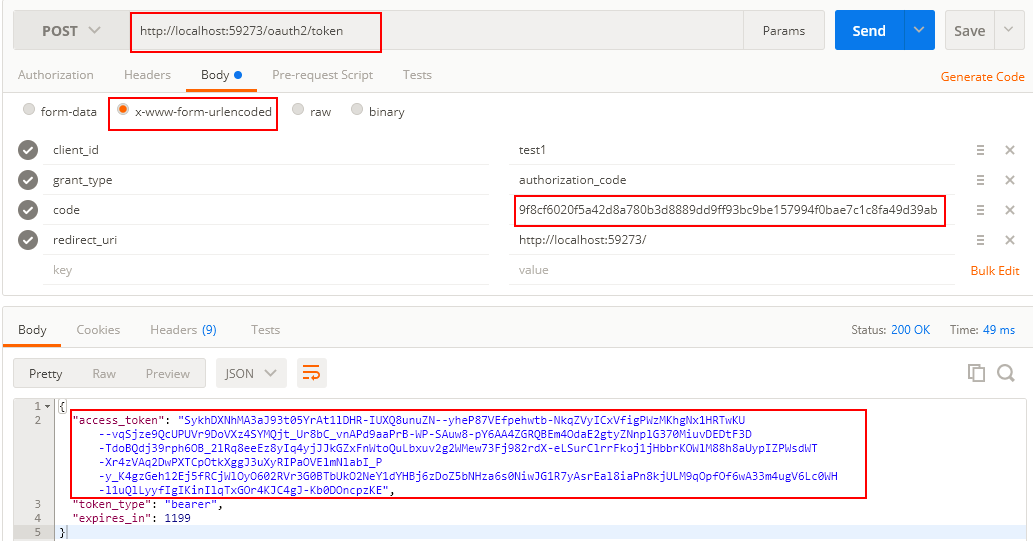The height and width of the screenshot is (541, 1033).
Task: Open the response Headers (9) tab
Action: pos(183,330)
